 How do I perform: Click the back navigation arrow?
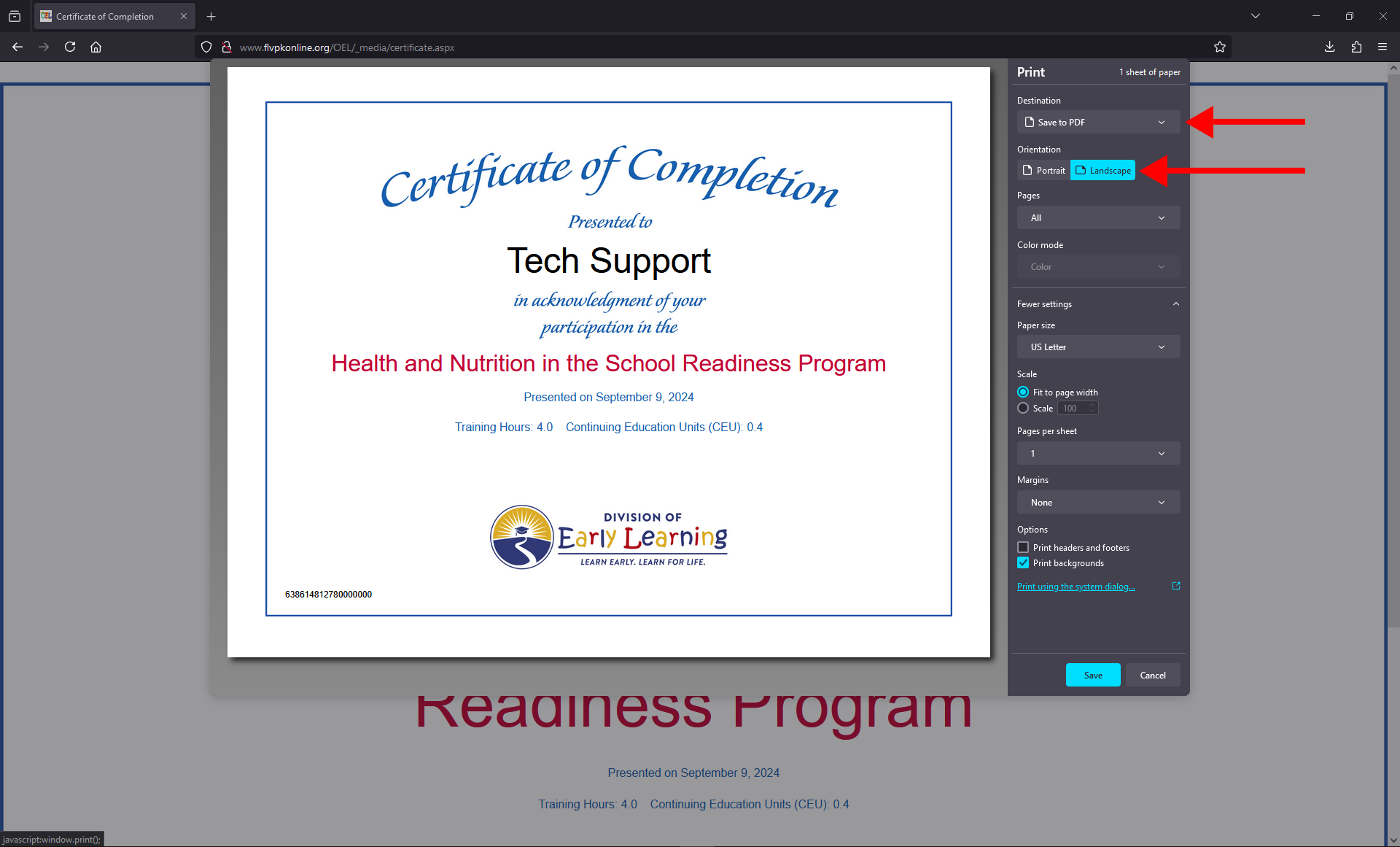click(x=17, y=47)
